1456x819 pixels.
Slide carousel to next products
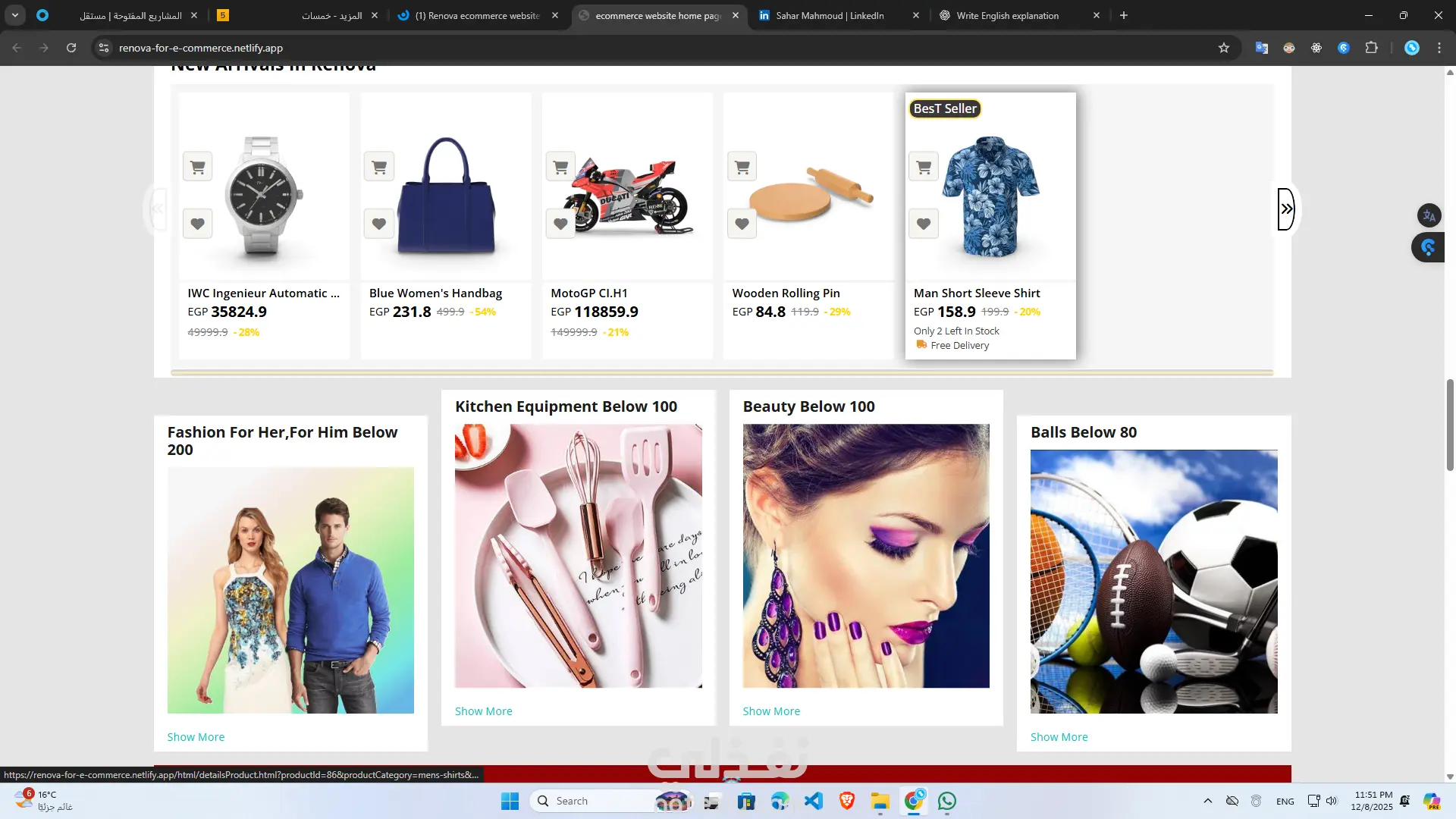click(x=1286, y=209)
